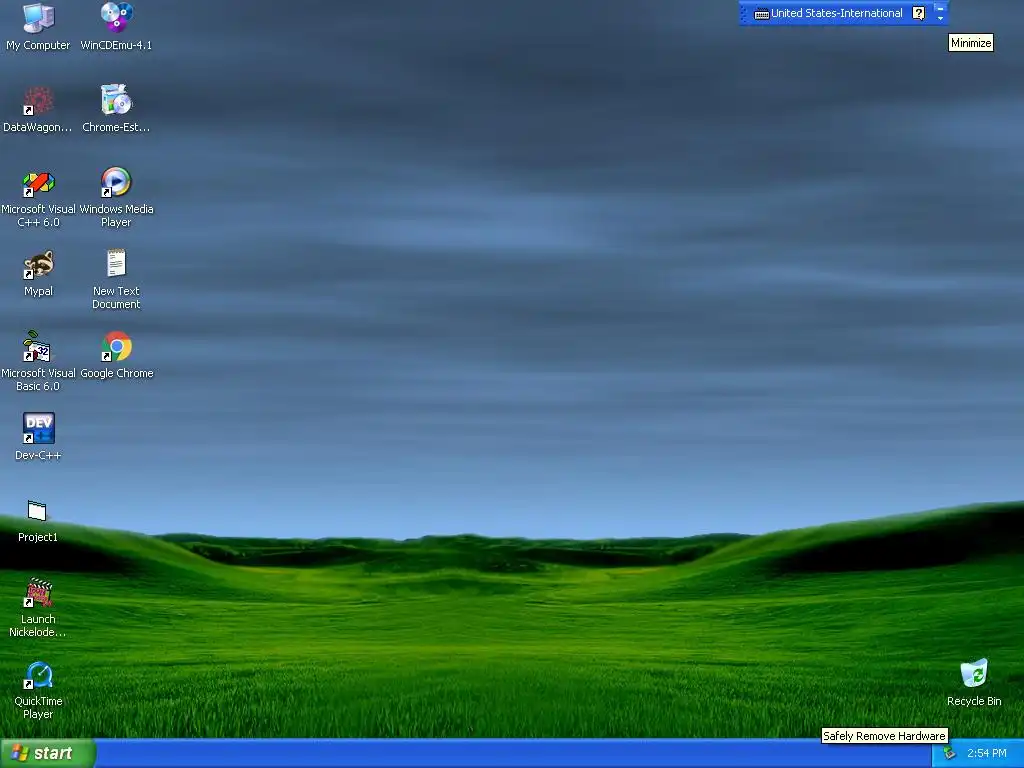Click the language bar grip handle
1024x768 pixels.
743,13
